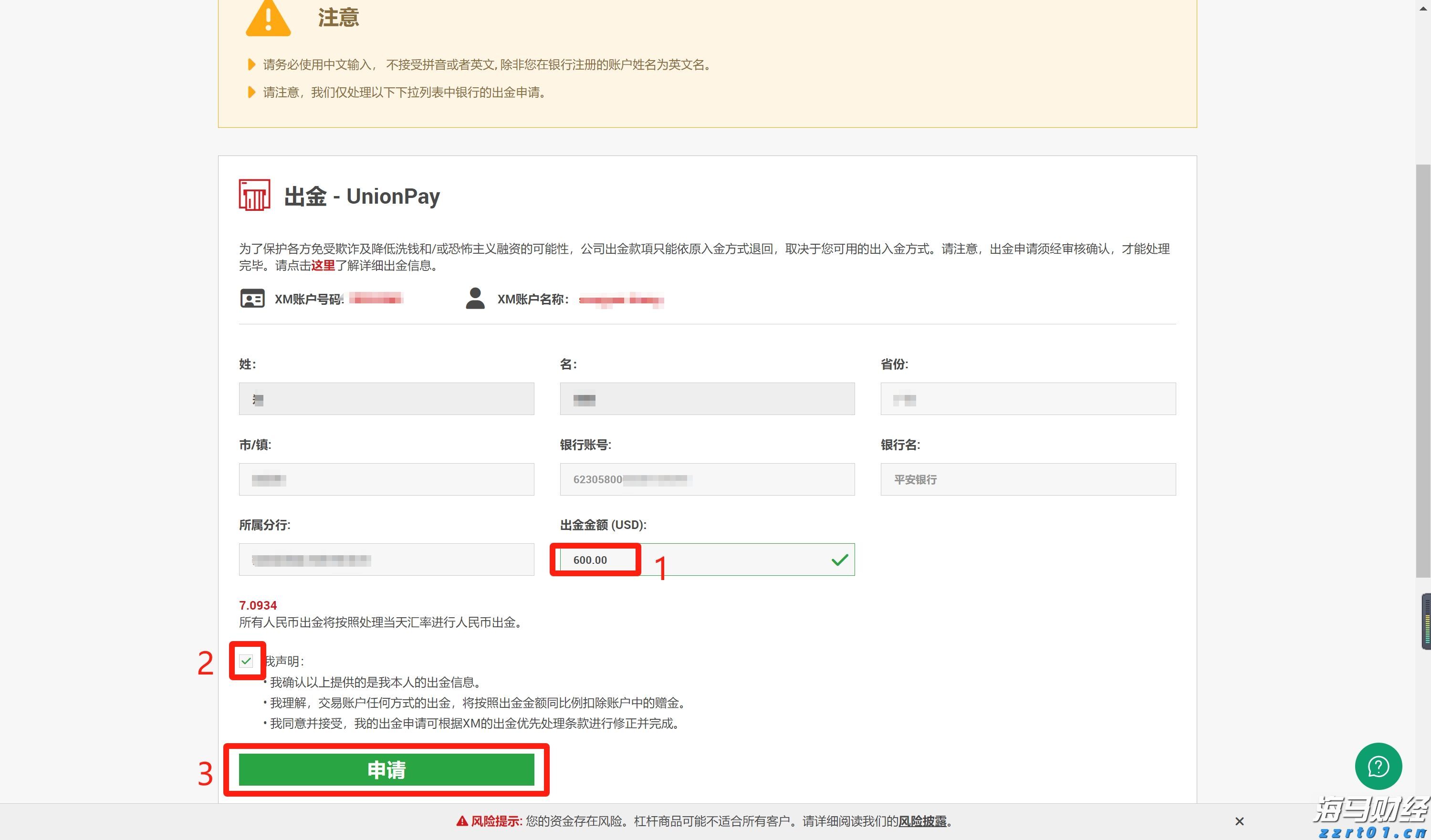The width and height of the screenshot is (1431, 840).
Task: Click the red risk warning triangle icon
Action: tap(463, 821)
